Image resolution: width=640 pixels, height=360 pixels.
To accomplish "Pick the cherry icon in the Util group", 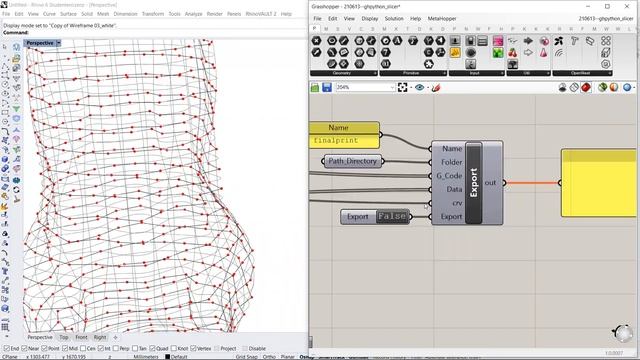I will 513,53.
